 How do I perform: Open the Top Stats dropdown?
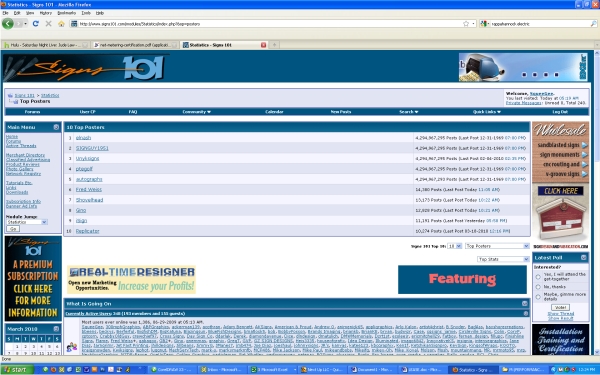click(x=503, y=259)
